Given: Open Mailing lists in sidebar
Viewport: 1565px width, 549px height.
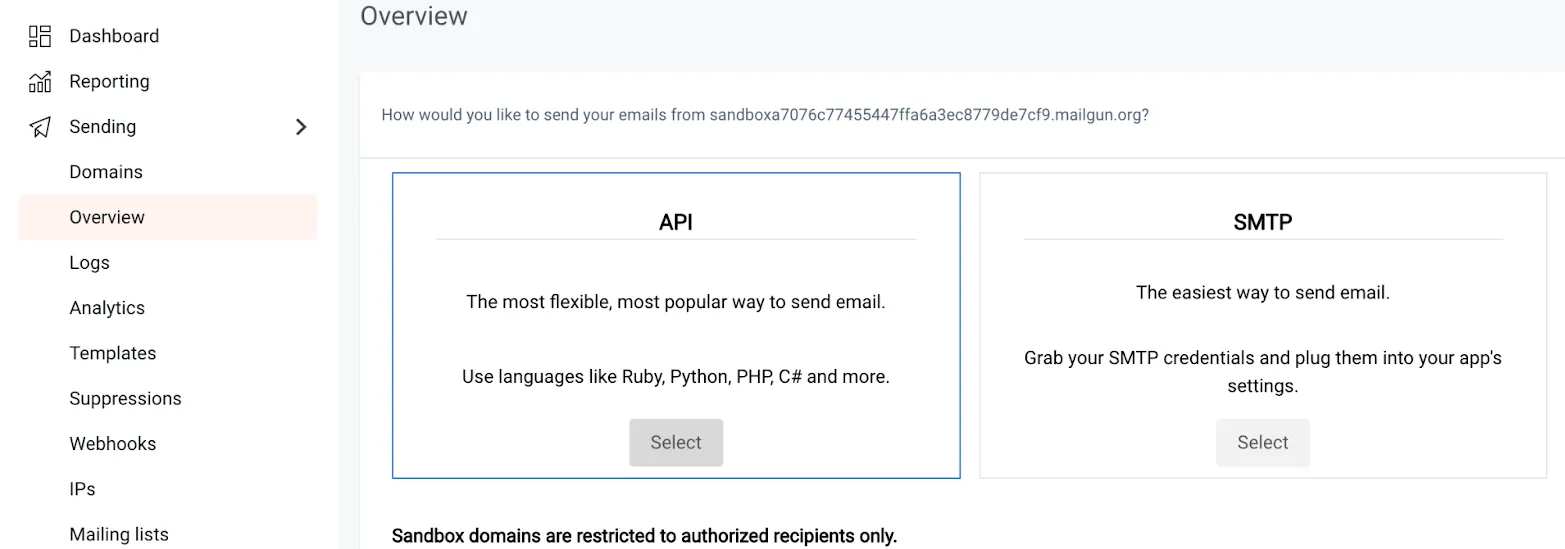Looking at the screenshot, I should (119, 534).
